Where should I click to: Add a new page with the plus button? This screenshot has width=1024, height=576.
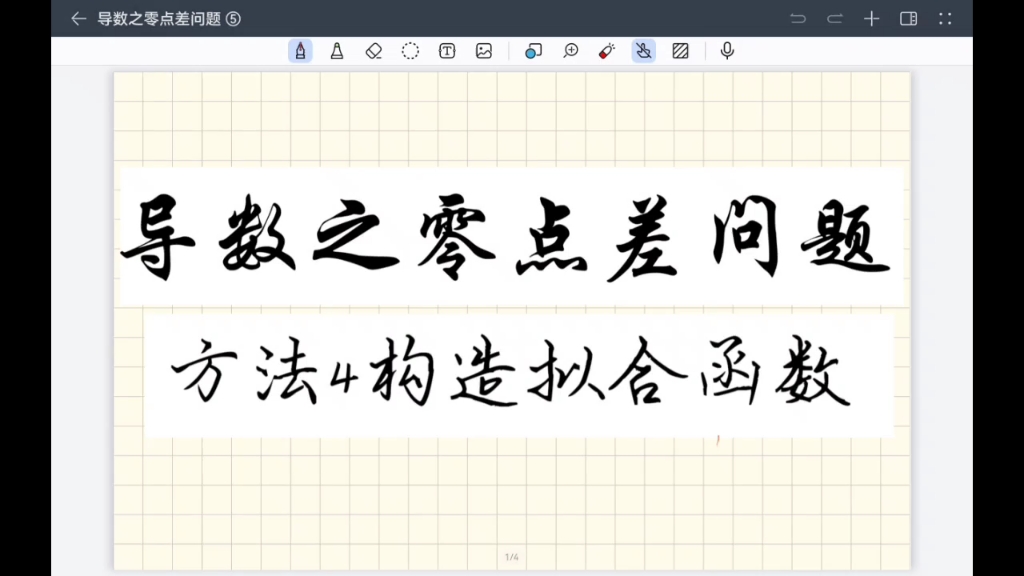coord(870,18)
